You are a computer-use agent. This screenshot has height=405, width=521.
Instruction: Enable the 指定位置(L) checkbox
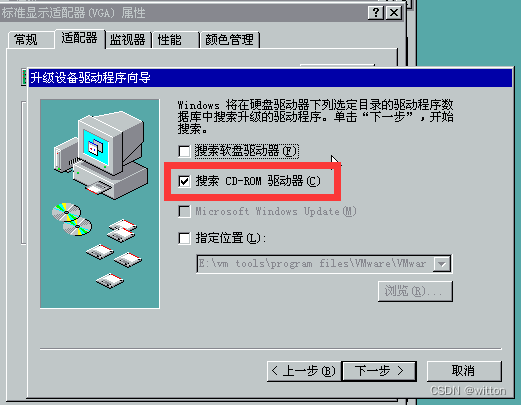[x=184, y=238]
